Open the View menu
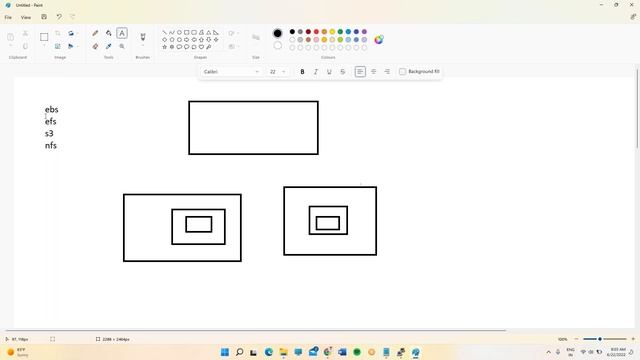Image resolution: width=640 pixels, height=360 pixels. [26, 17]
